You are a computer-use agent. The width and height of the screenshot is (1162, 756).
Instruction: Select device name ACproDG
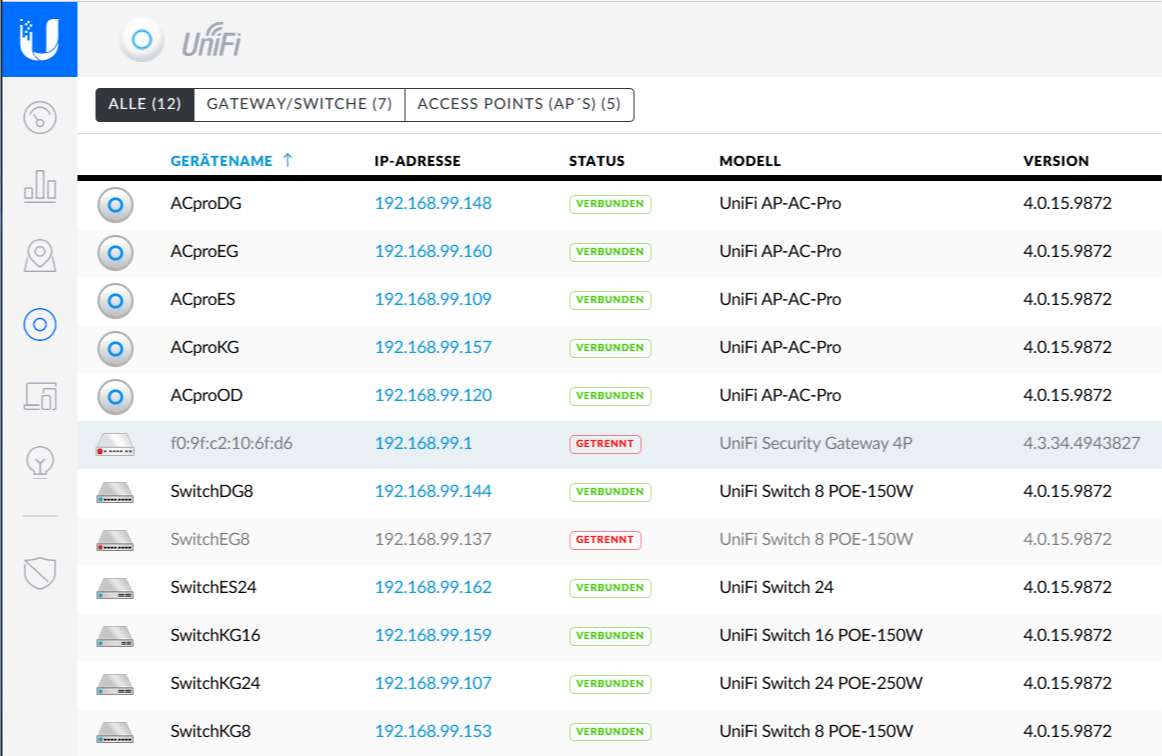click(206, 203)
